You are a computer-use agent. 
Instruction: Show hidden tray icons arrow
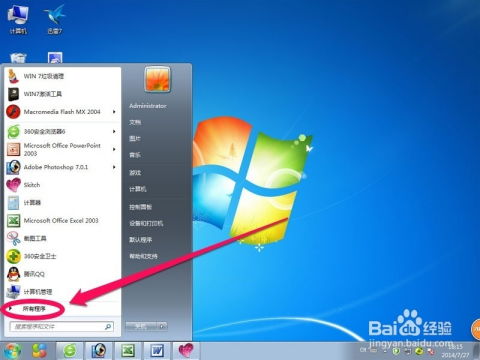385,351
